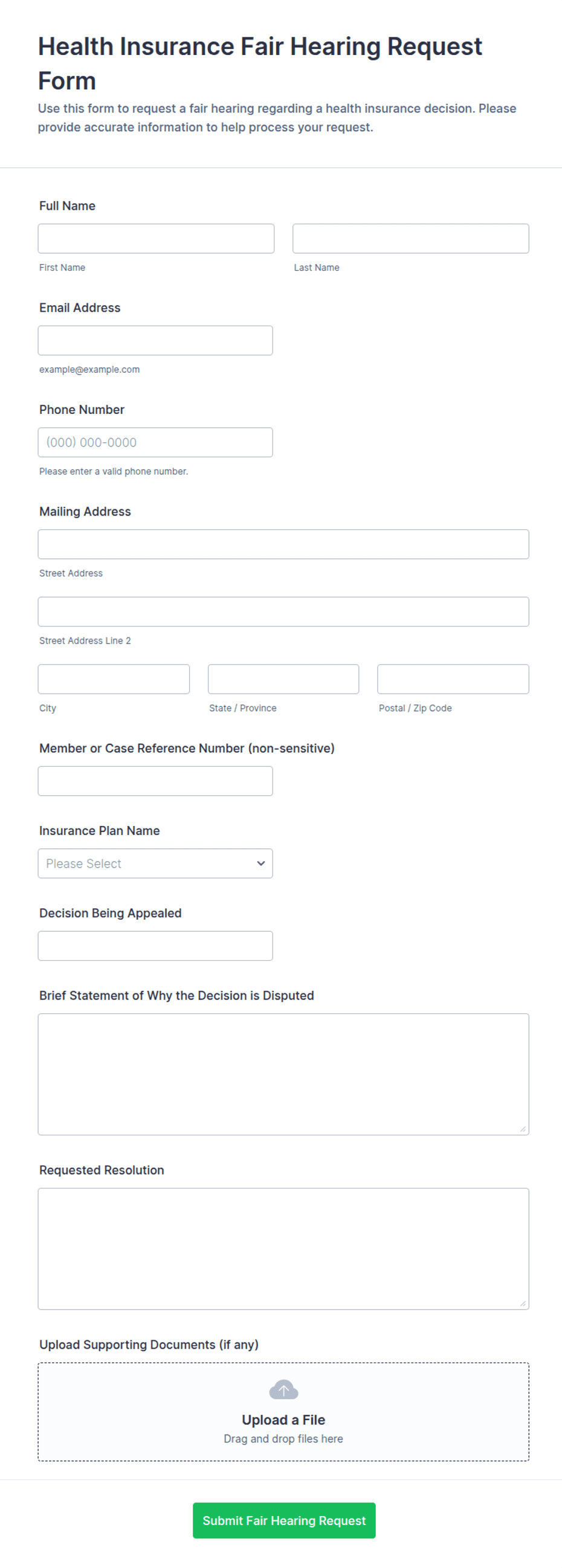Click the Drag and drop files here area
The height and width of the screenshot is (1568, 562).
coord(283,1438)
